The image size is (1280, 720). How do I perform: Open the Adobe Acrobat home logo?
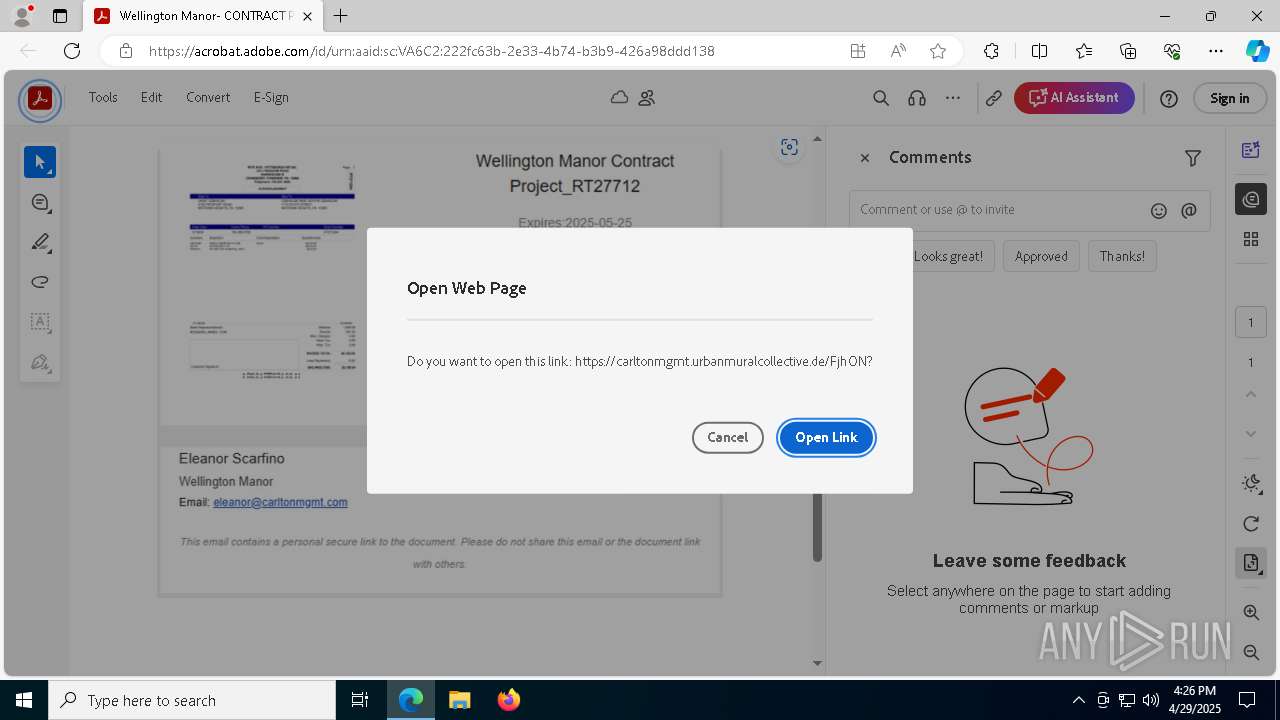point(40,98)
